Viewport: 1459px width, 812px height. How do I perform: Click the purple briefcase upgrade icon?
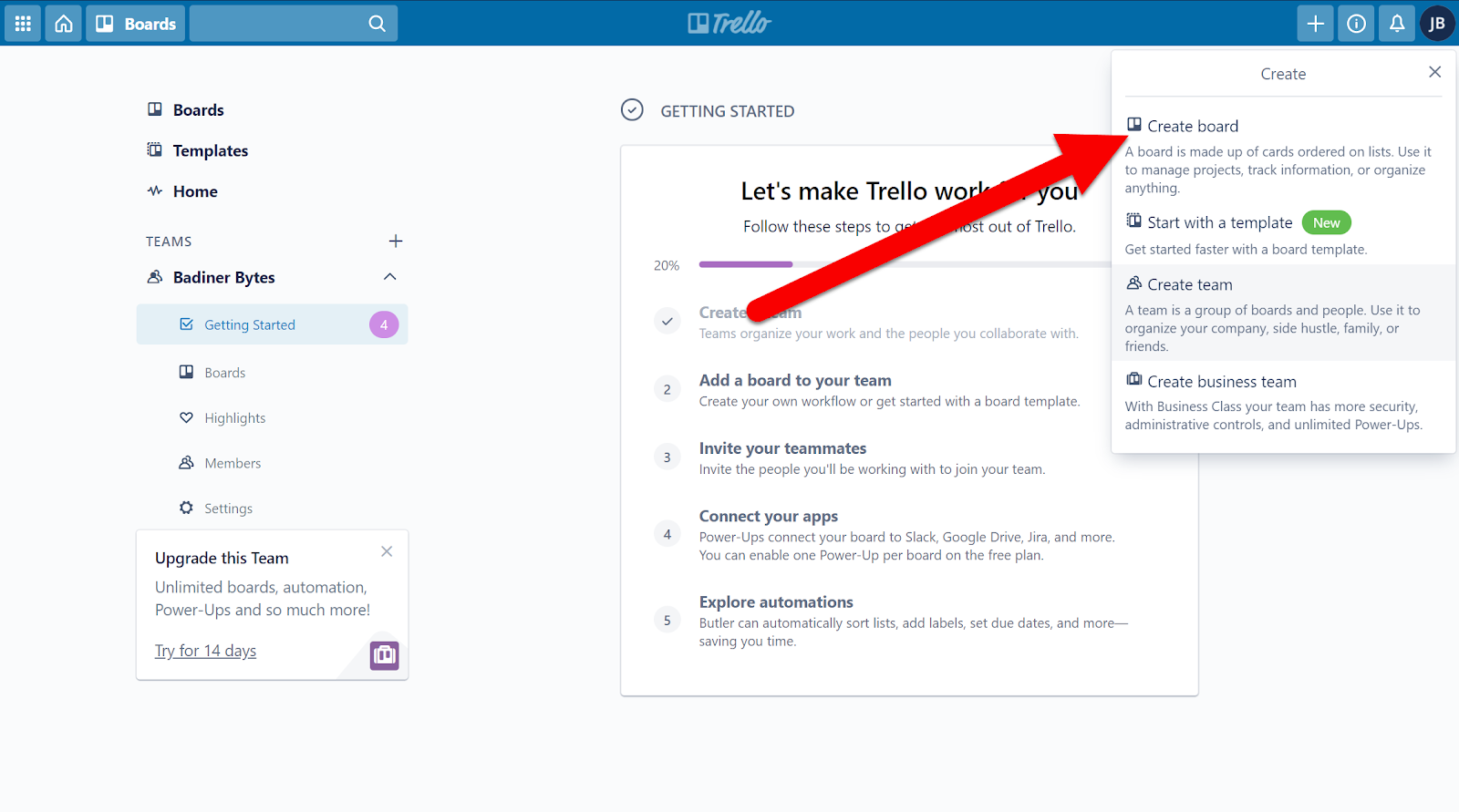384,655
